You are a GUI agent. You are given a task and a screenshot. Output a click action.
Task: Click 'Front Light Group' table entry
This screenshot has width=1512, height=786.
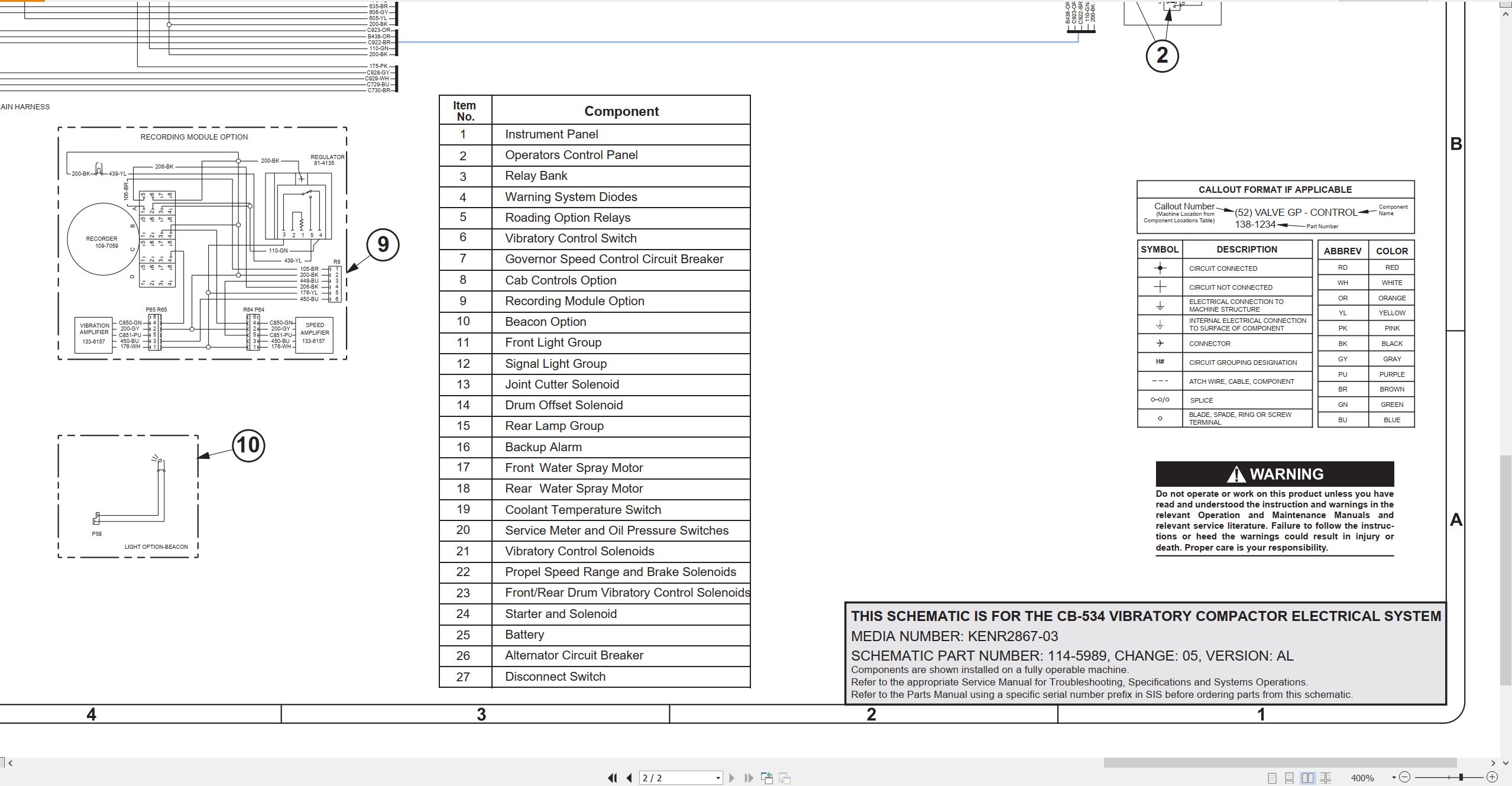tap(553, 342)
